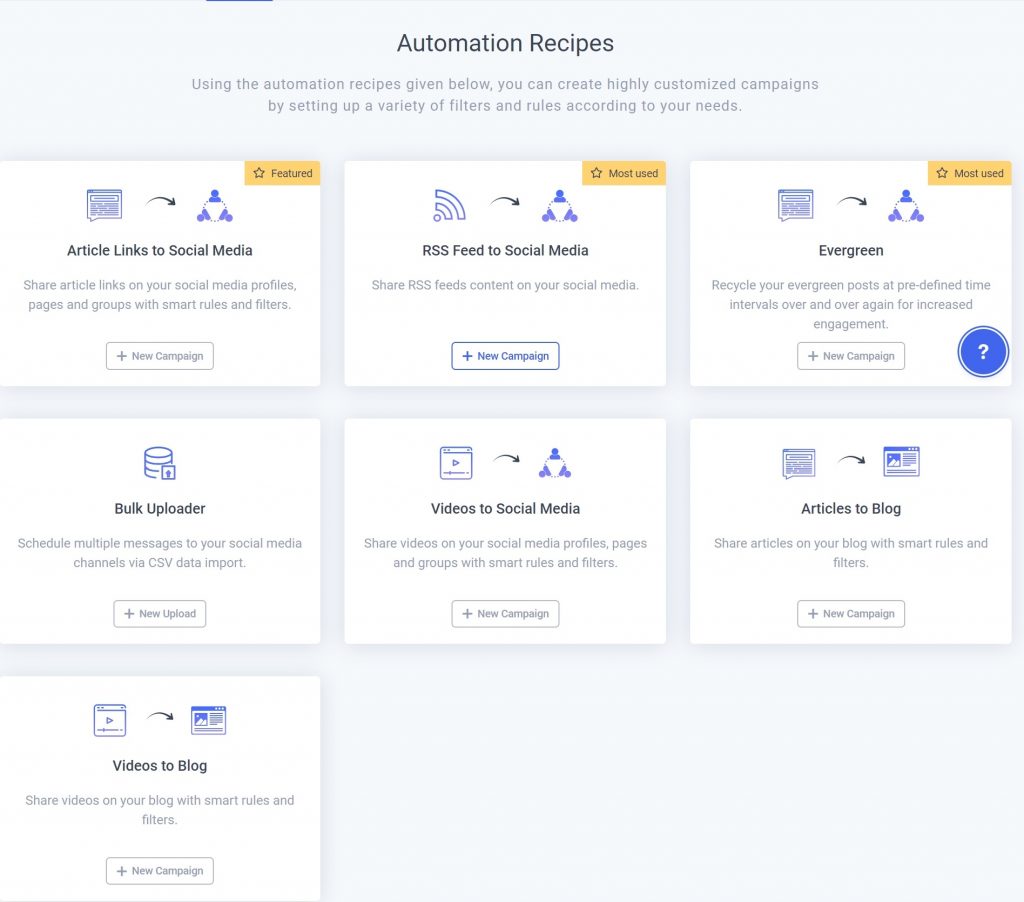Click video player icon on Videos to Social Media
This screenshot has width=1024, height=902.
click(456, 462)
